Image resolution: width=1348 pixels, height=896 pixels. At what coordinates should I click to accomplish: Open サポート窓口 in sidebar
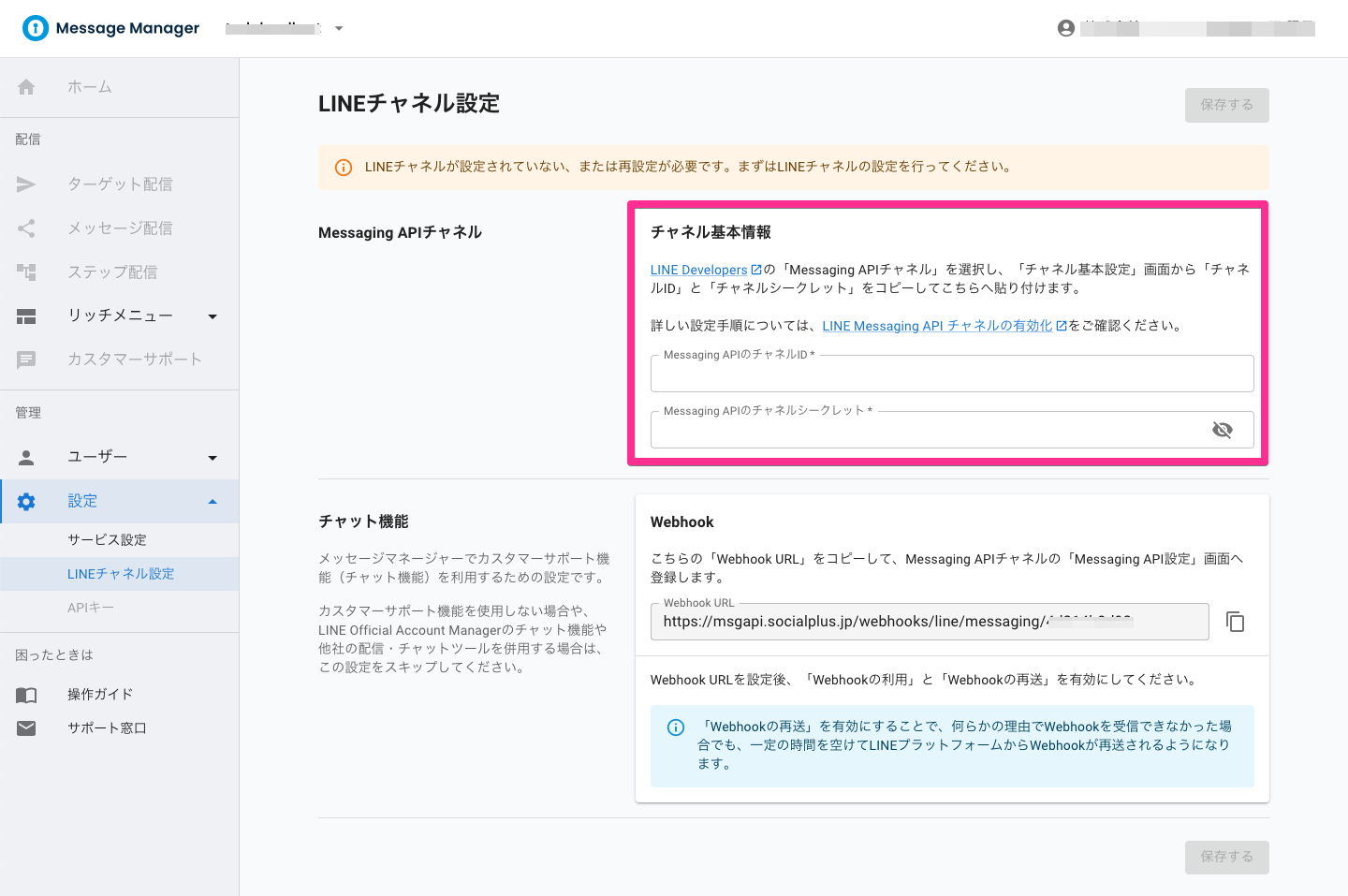pos(120,728)
